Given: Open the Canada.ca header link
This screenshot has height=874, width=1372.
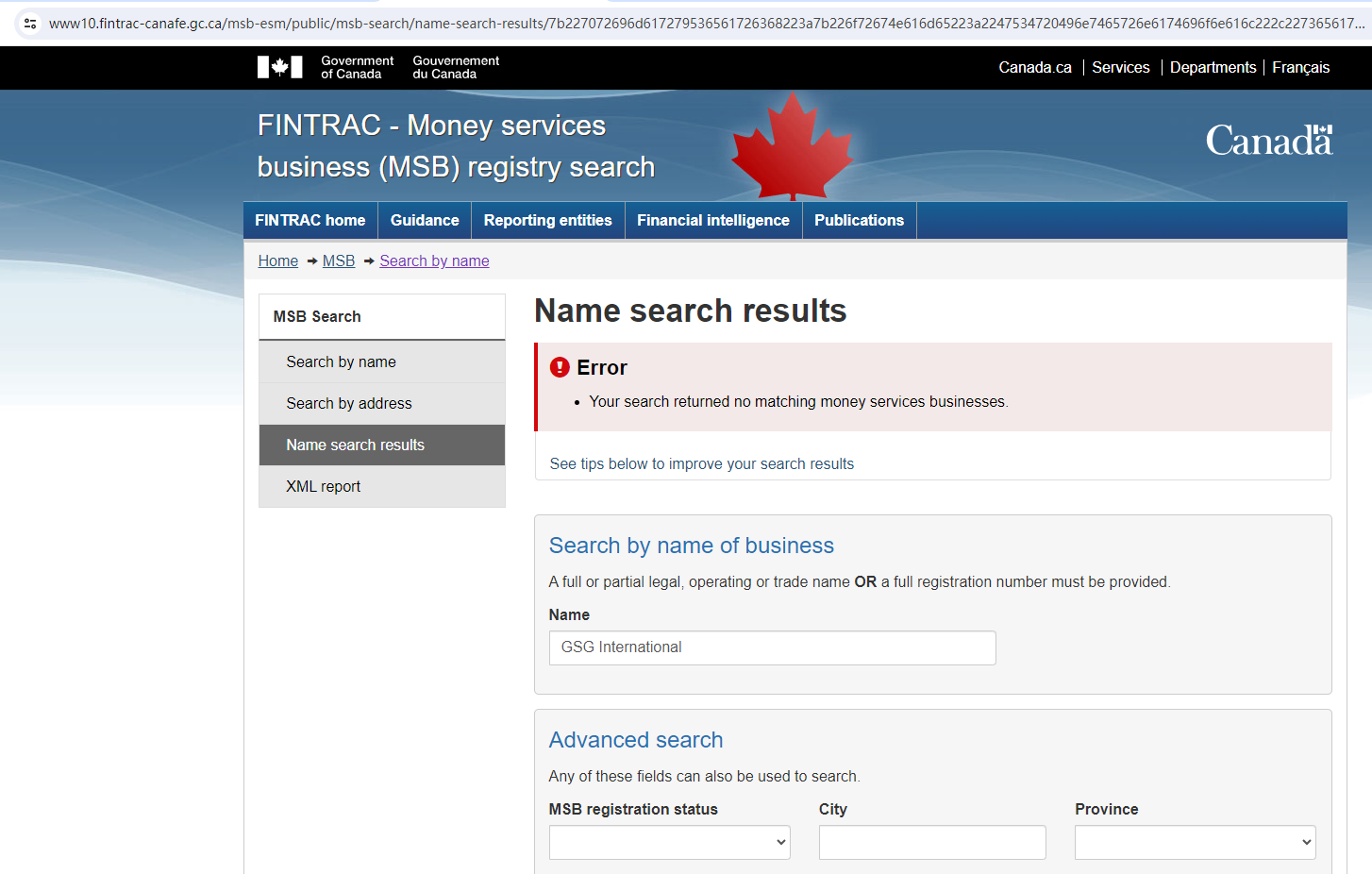Looking at the screenshot, I should point(1035,67).
